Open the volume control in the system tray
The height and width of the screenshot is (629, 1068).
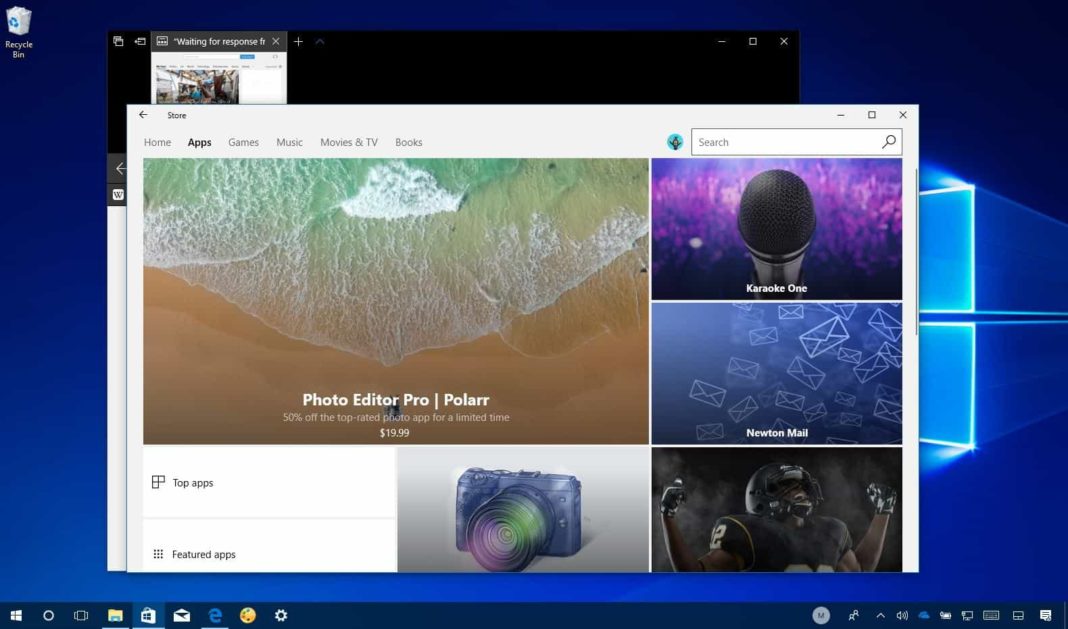pyautogui.click(x=901, y=616)
